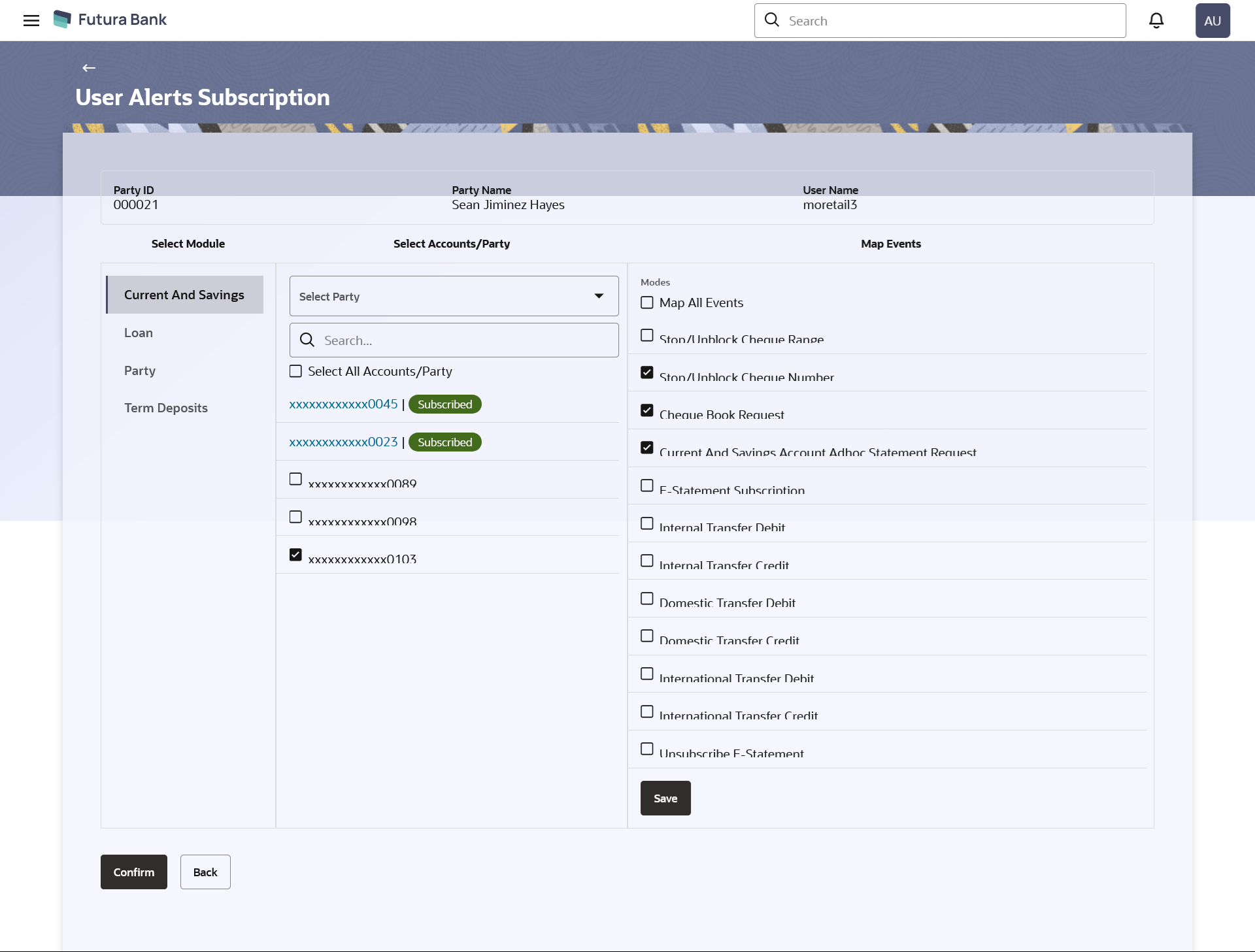Uncheck the account ending 0103

pyautogui.click(x=295, y=555)
